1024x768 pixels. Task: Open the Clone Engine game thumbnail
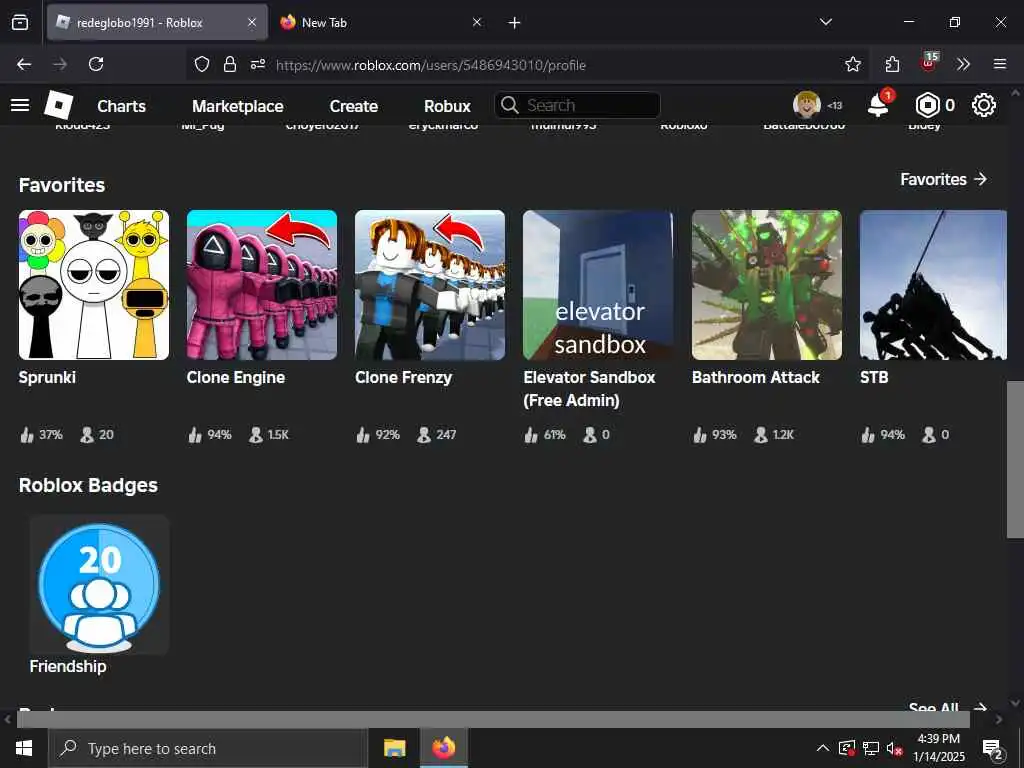pyautogui.click(x=262, y=285)
